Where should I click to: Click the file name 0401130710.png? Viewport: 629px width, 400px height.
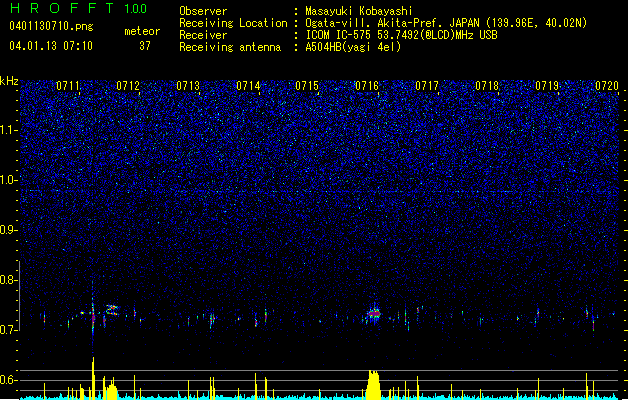click(51, 26)
